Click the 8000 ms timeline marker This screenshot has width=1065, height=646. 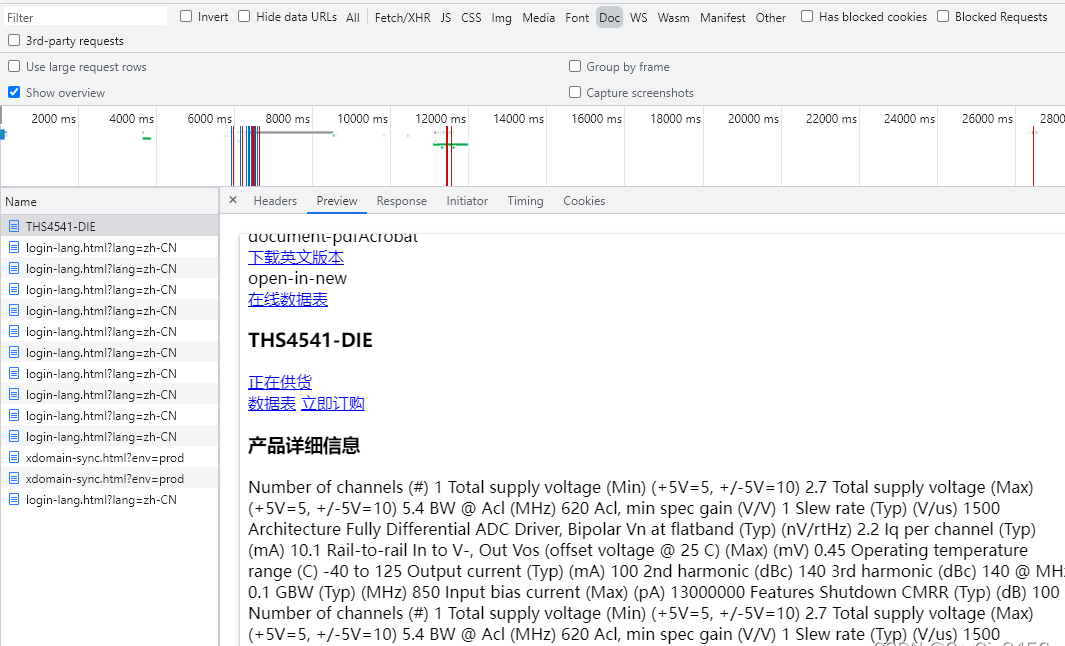(287, 119)
